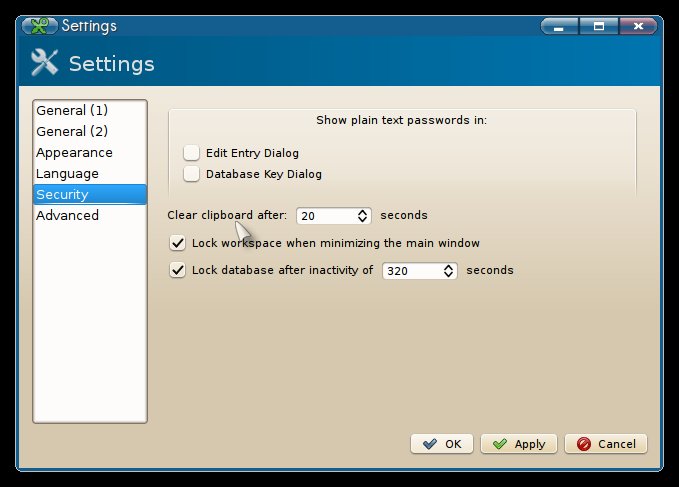Click the green checkmark Apply button

coord(519,444)
